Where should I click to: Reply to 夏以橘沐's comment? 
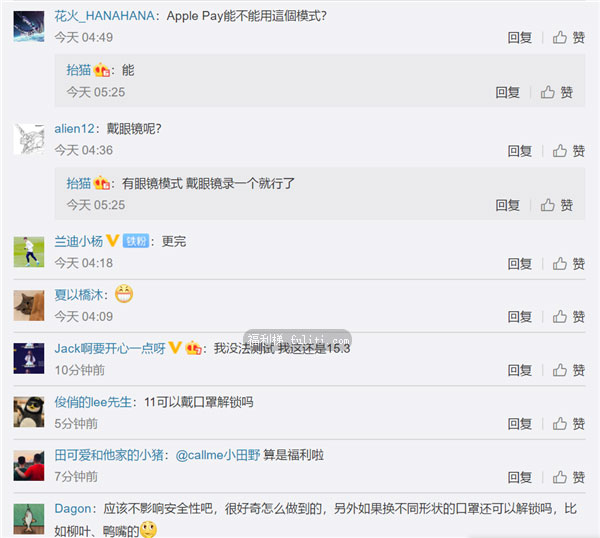coord(520,317)
